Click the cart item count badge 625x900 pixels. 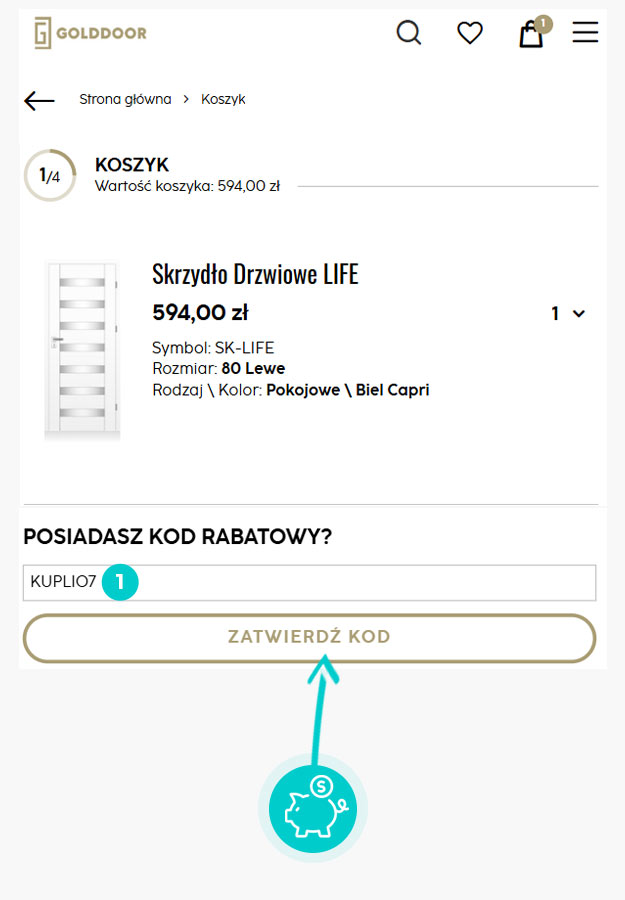point(543,23)
